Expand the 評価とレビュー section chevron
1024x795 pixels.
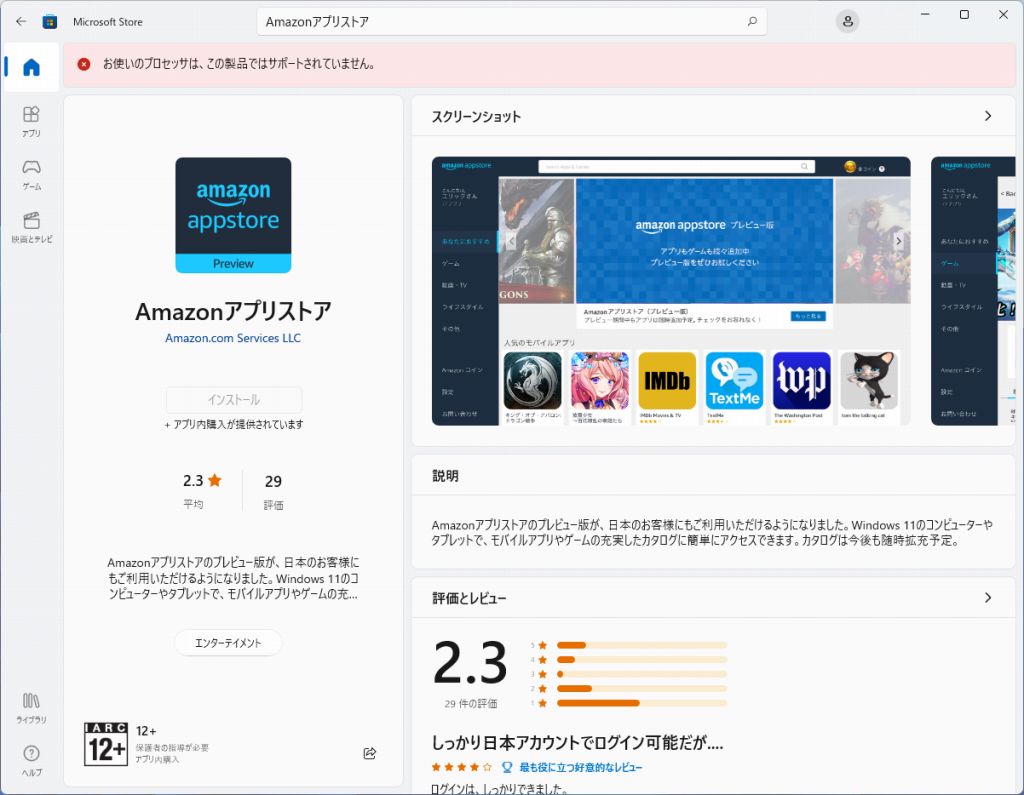click(987, 598)
